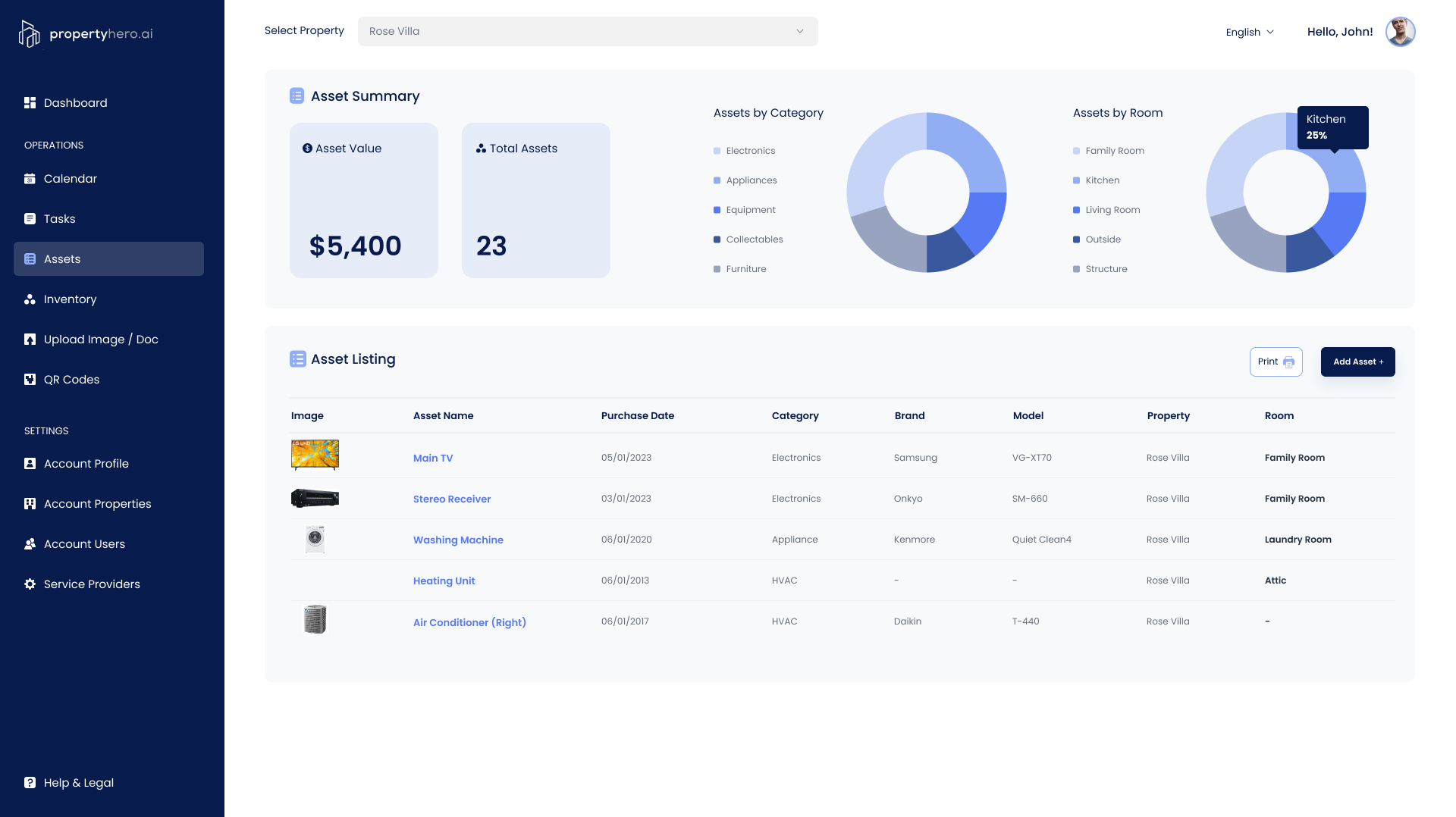Viewport: 1456px width, 817px height.
Task: Click the 23 total assets value
Action: 491,246
